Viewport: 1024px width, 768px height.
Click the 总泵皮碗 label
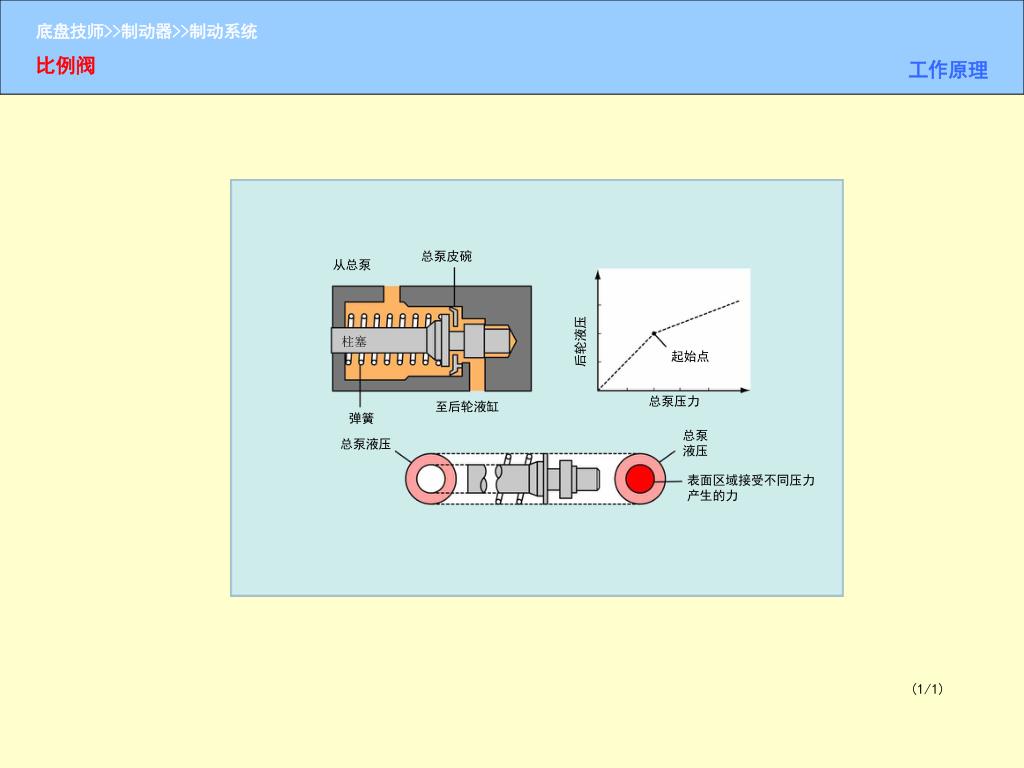click(x=447, y=256)
